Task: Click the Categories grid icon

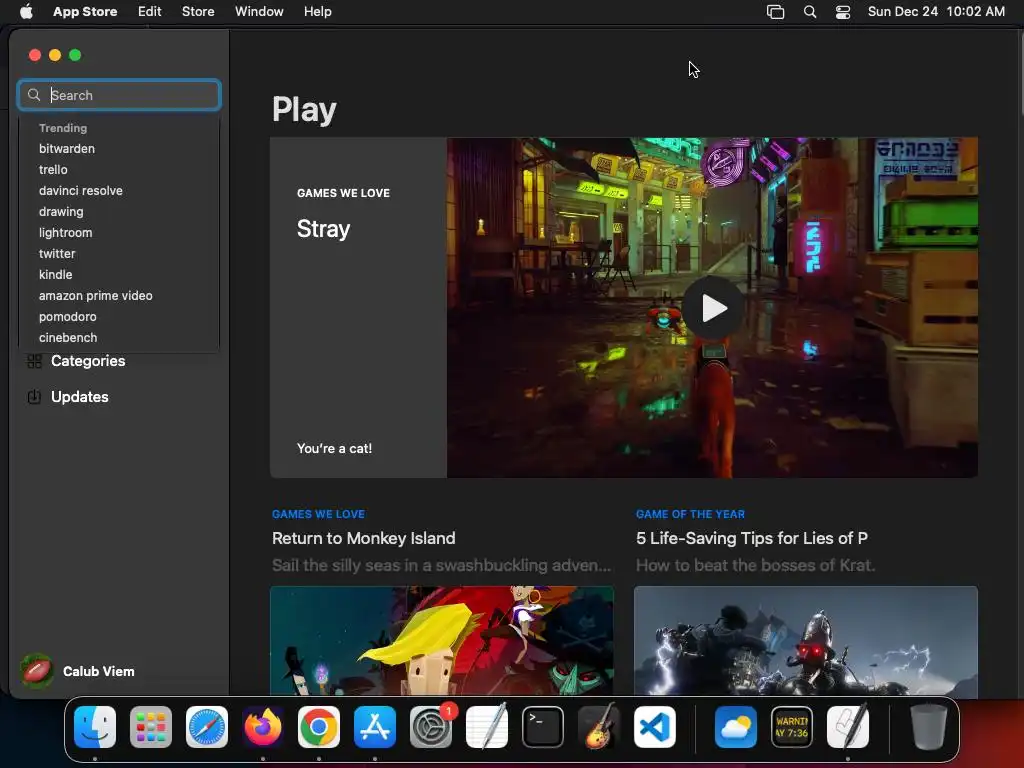Action: tap(35, 361)
